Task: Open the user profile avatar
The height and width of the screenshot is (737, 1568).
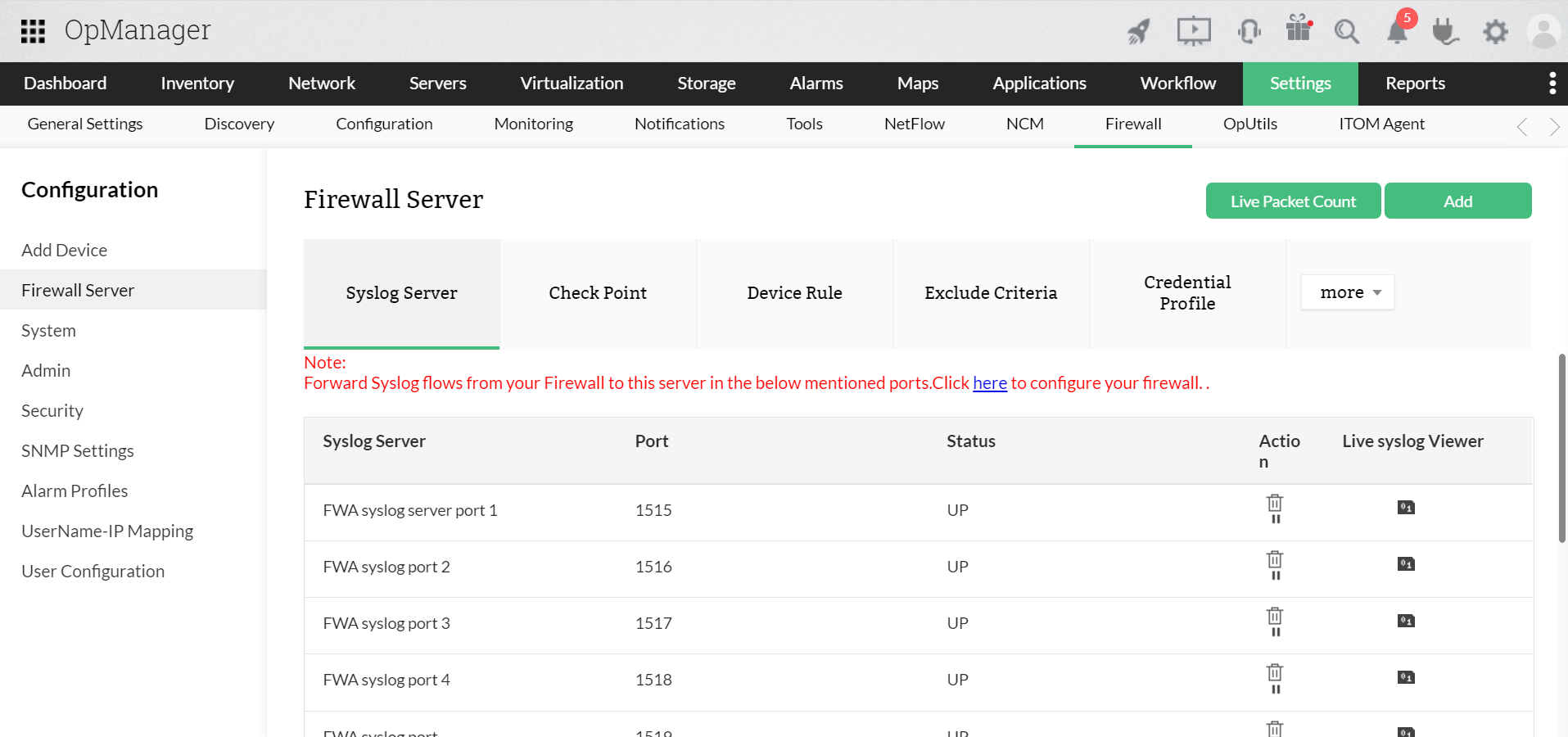Action: (1544, 32)
